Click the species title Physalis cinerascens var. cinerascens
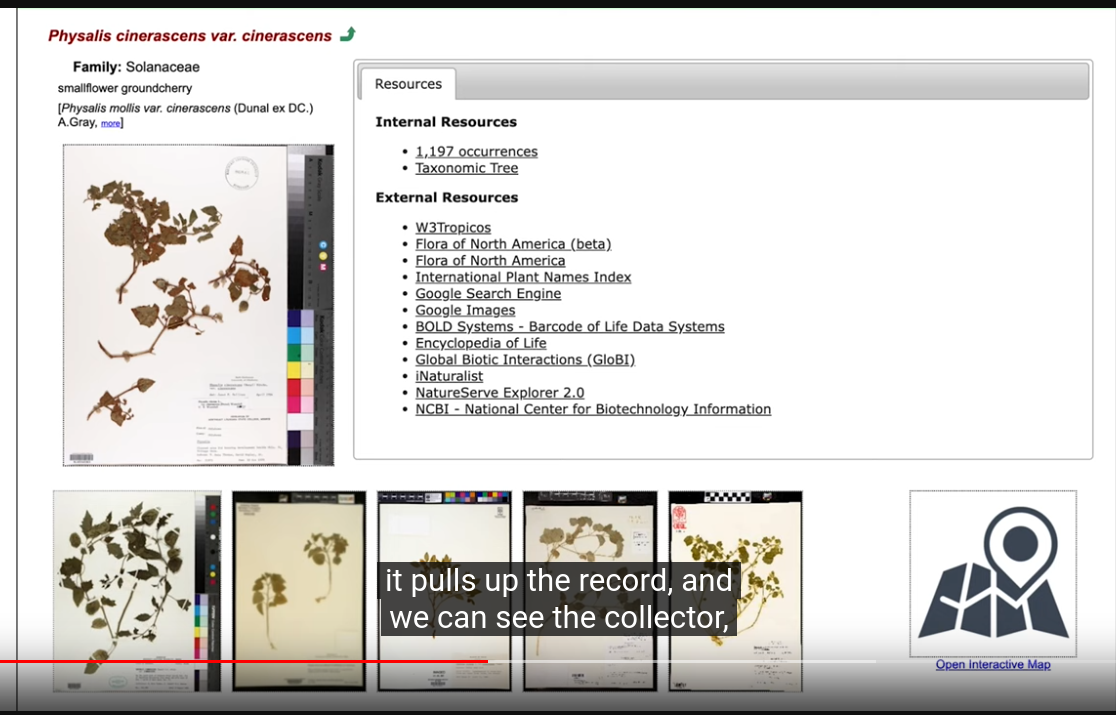The width and height of the screenshot is (1116, 715). pyautogui.click(x=190, y=36)
